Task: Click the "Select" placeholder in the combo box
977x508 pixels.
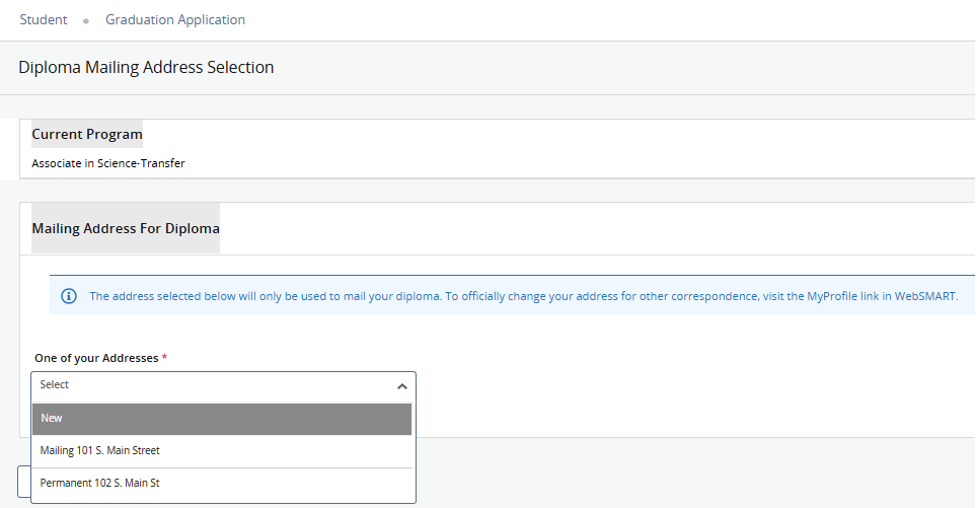Action: click(x=55, y=385)
